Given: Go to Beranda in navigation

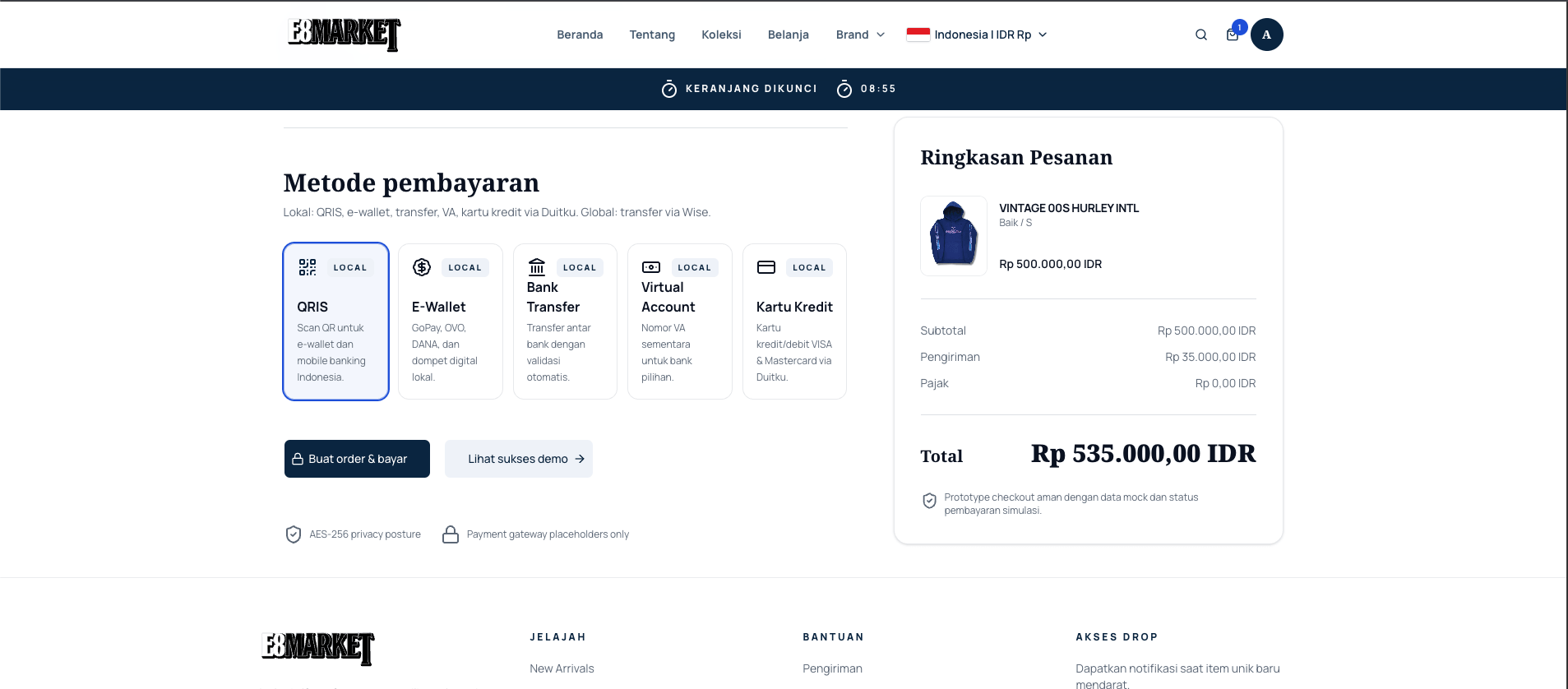Looking at the screenshot, I should (580, 35).
